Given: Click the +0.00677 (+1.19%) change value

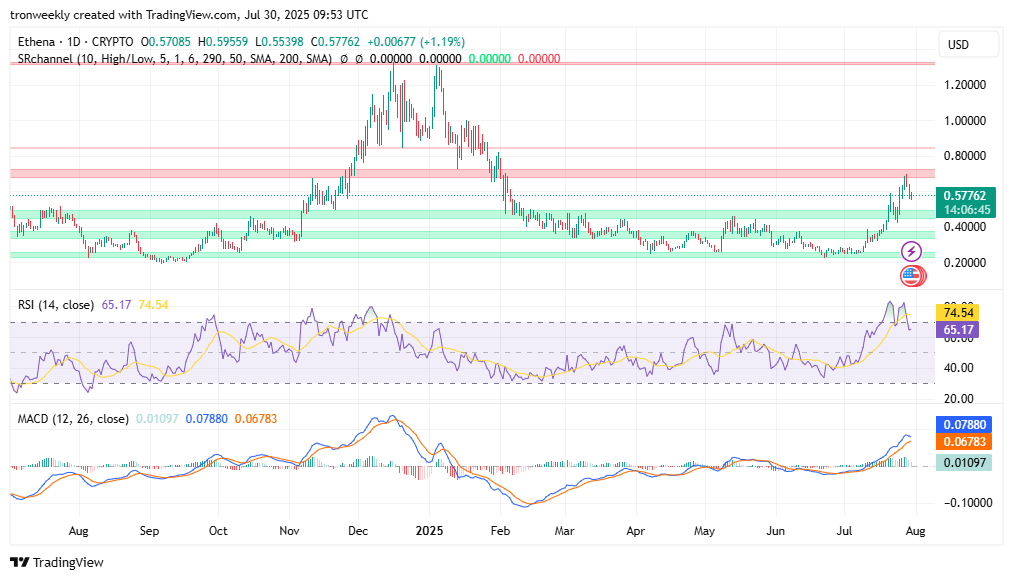Looking at the screenshot, I should coord(416,42).
